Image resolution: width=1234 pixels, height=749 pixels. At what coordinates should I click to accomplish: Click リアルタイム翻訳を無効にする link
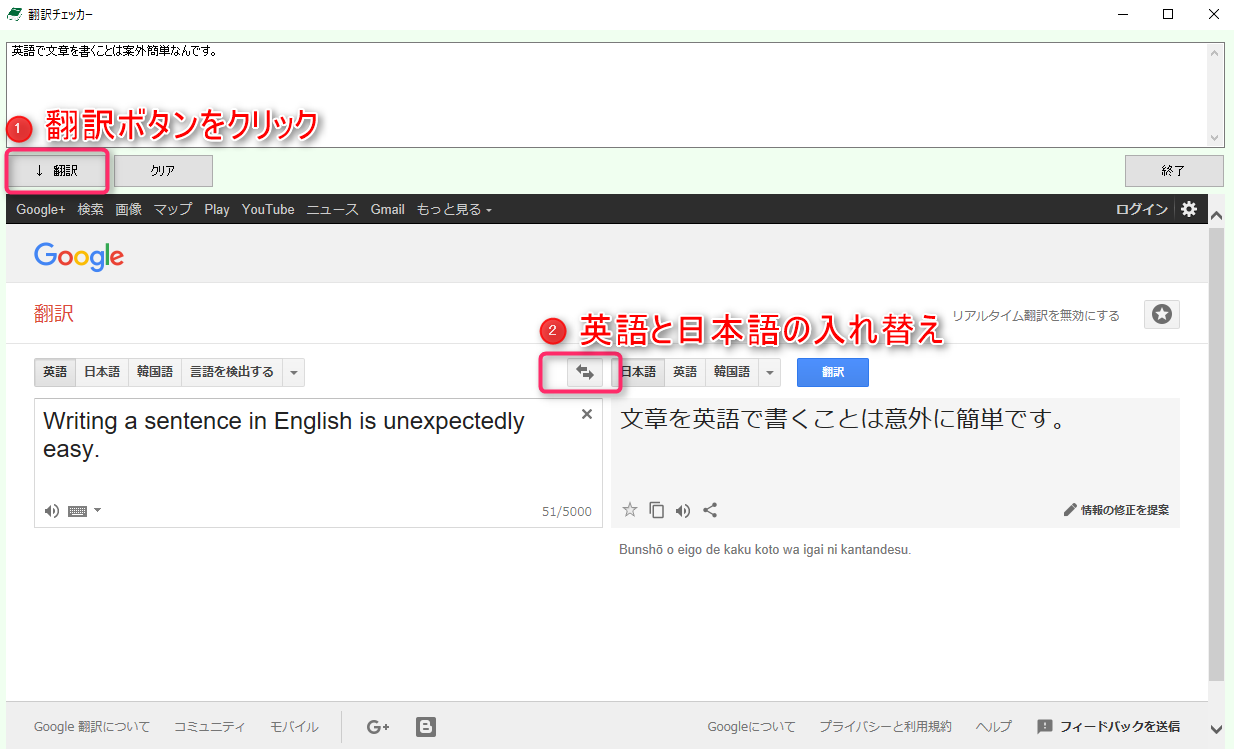pos(1036,315)
